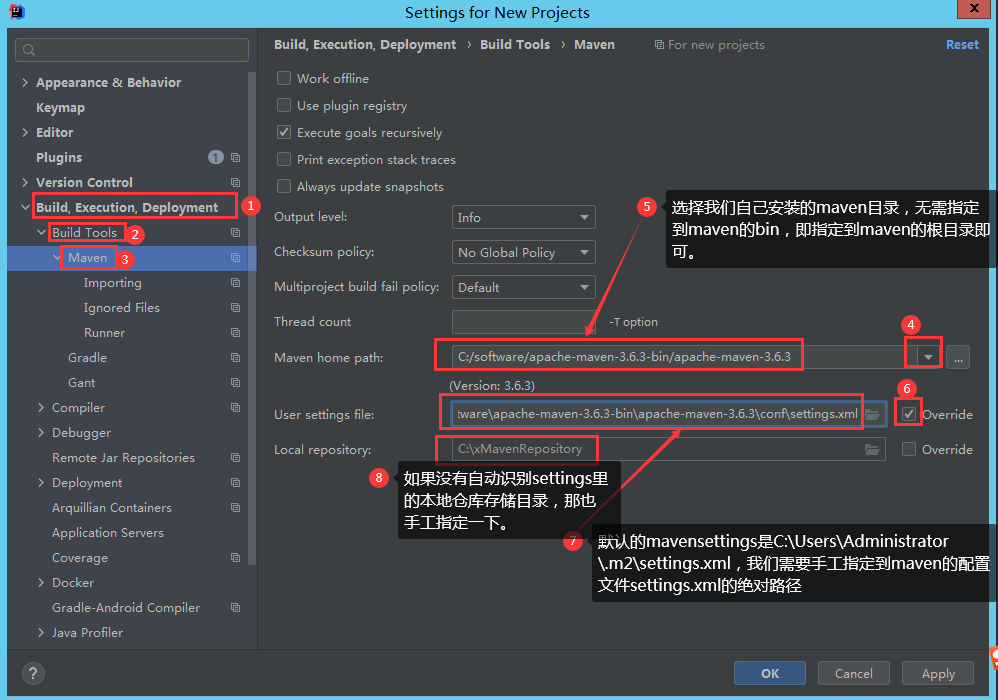Screen dimensions: 998x700
Task: Focus the settings search field
Action: [132, 50]
